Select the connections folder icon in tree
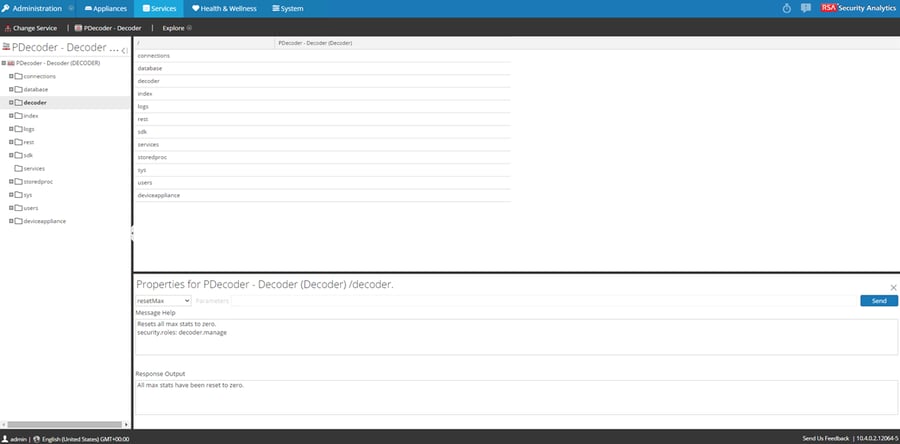Viewport: 900px width, 444px height. tap(18, 76)
